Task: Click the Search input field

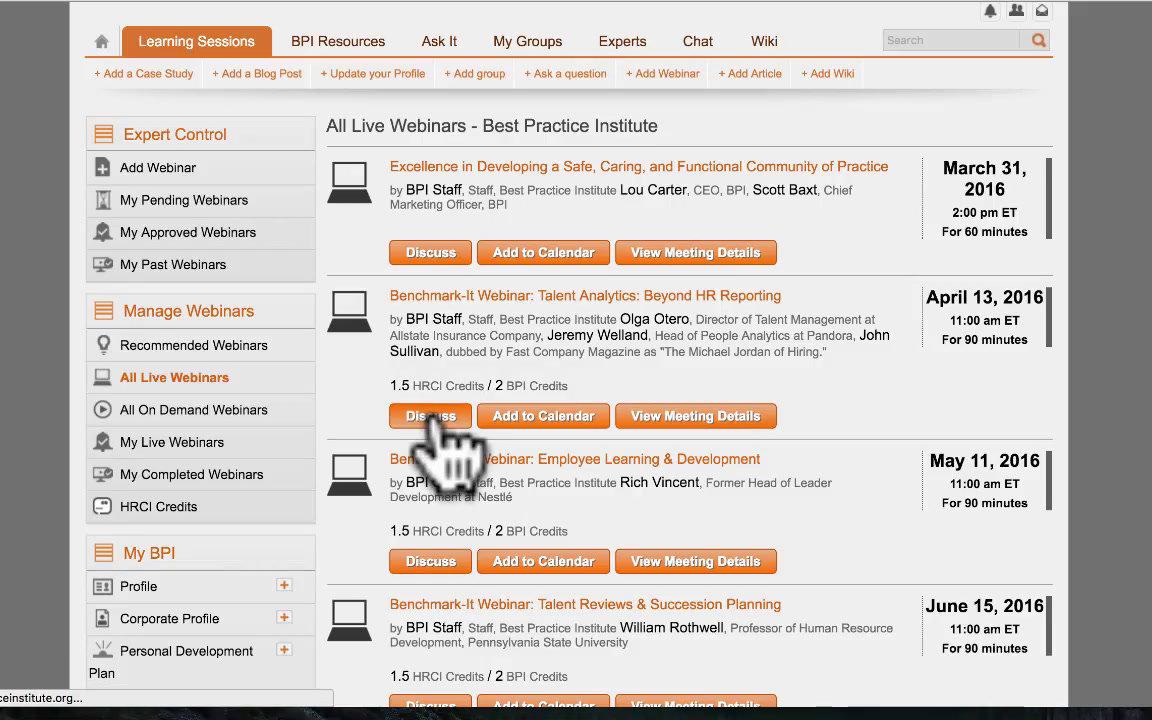Action: click(x=951, y=40)
